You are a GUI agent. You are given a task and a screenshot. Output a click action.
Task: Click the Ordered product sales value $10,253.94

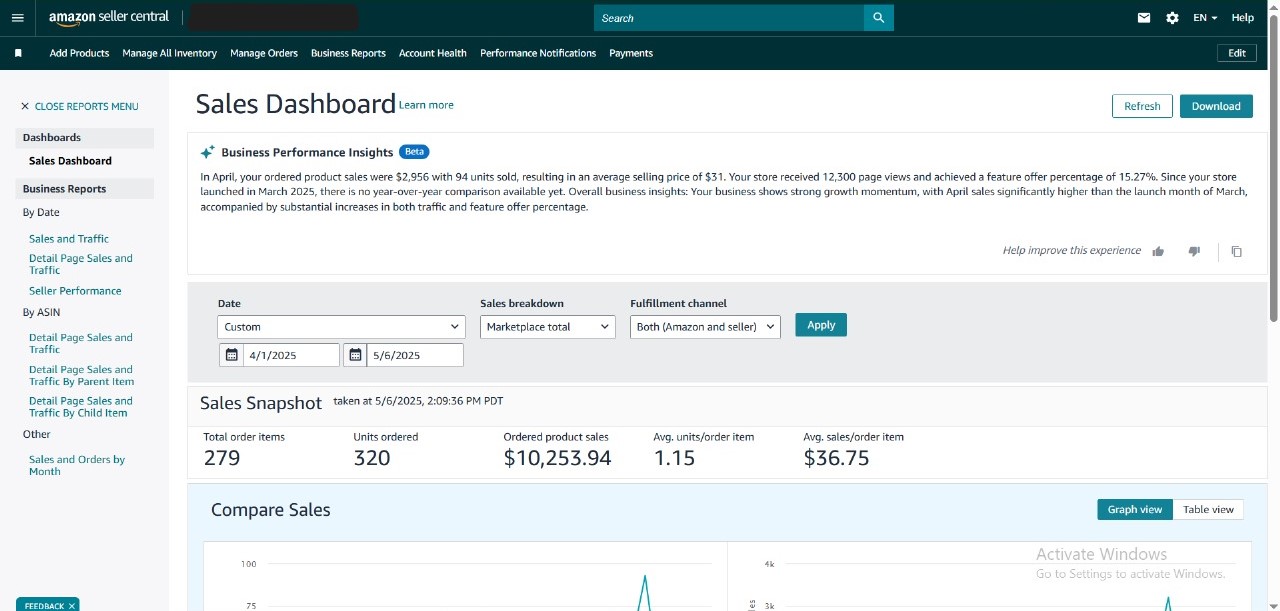(557, 458)
